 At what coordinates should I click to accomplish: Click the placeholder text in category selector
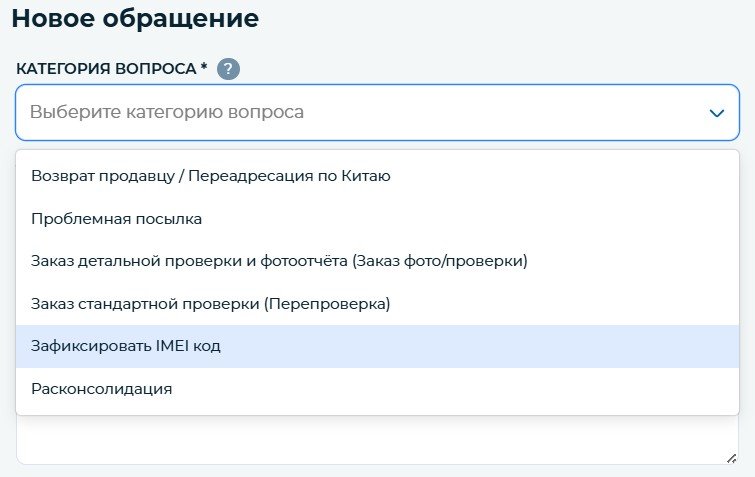(x=167, y=113)
